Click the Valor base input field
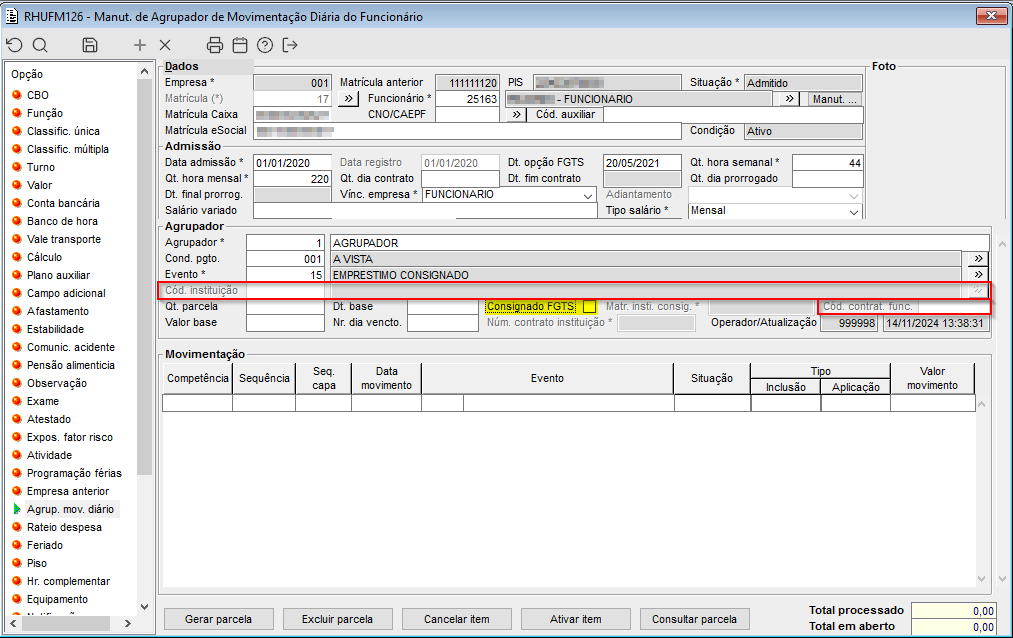Image resolution: width=1013 pixels, height=638 pixels. [x=285, y=323]
